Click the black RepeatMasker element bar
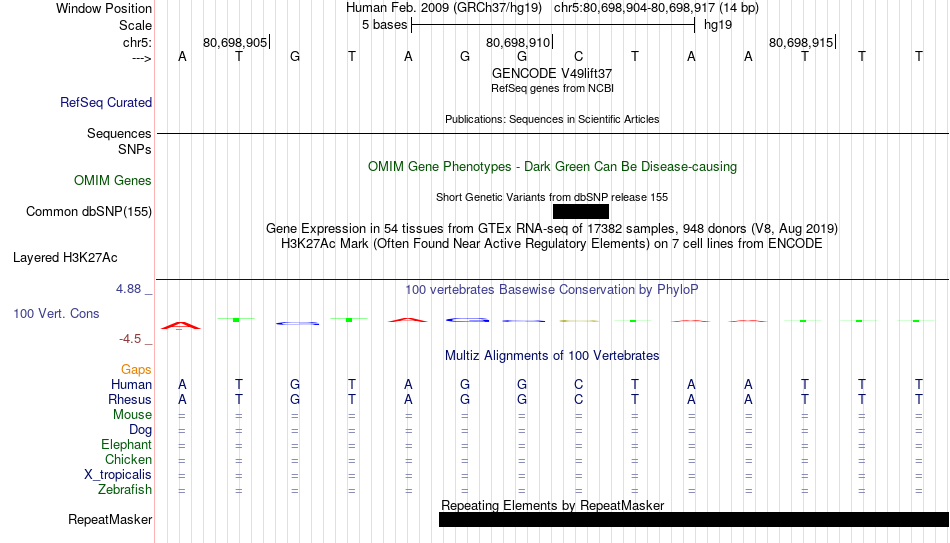The image size is (950, 543). pos(694,519)
